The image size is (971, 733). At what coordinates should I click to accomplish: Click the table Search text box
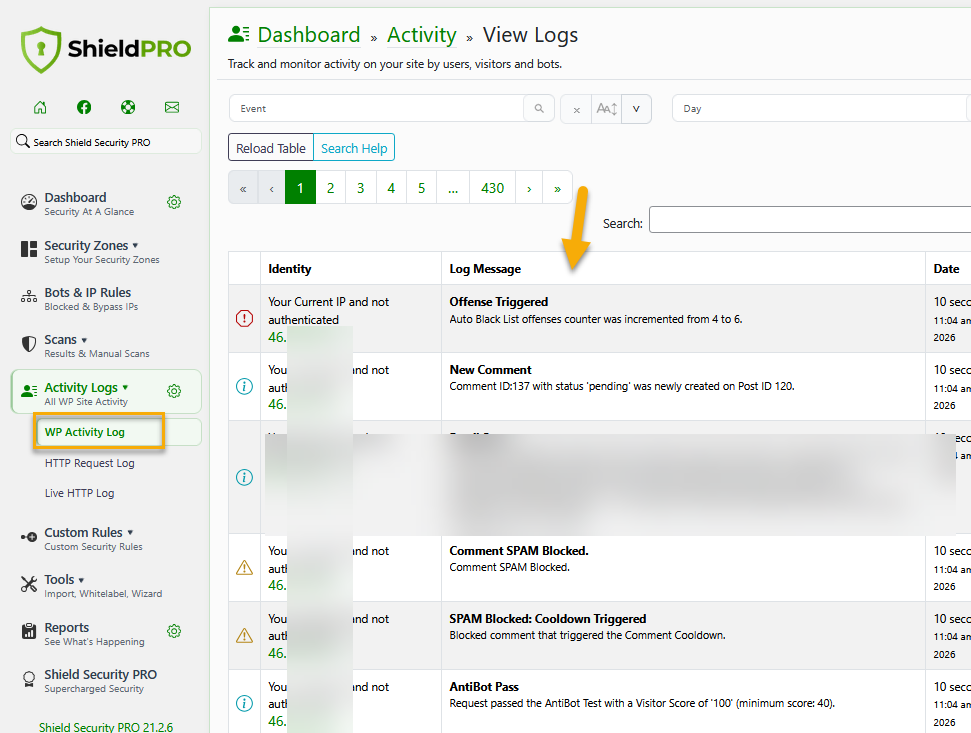pos(810,220)
